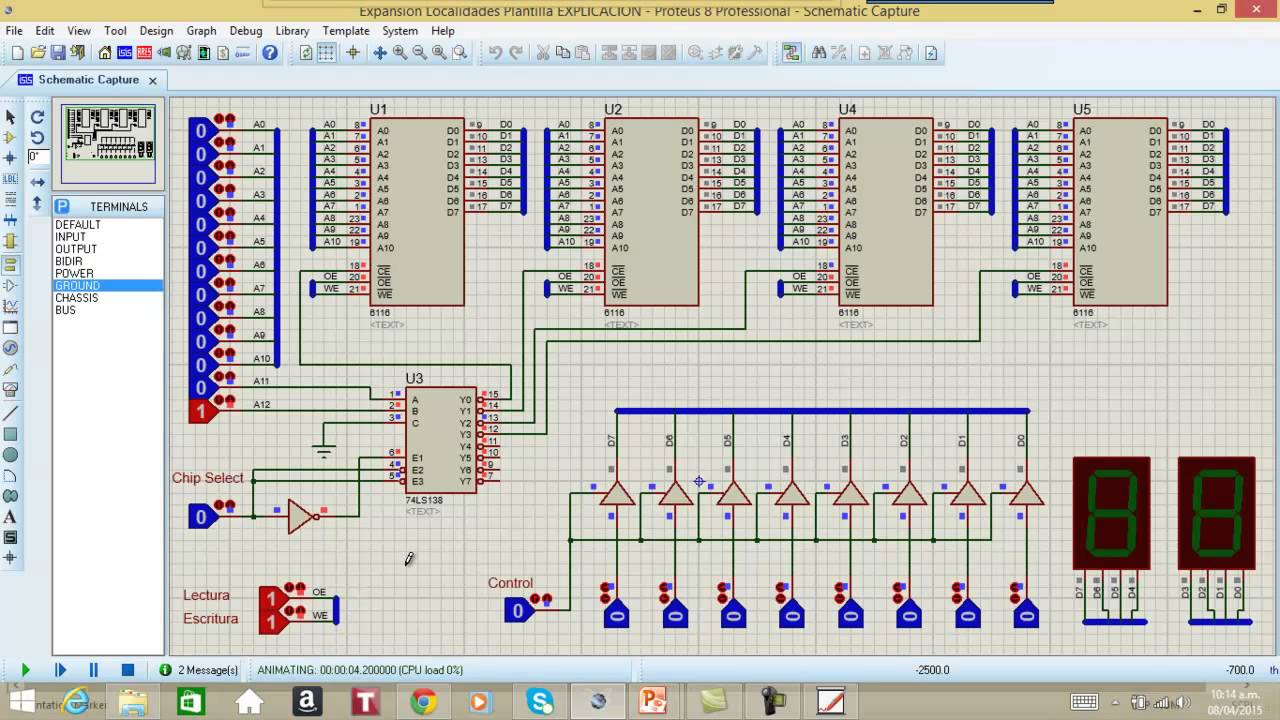1280x720 pixels.
Task: Open the 2 Message(s) log
Action: [x=200, y=670]
